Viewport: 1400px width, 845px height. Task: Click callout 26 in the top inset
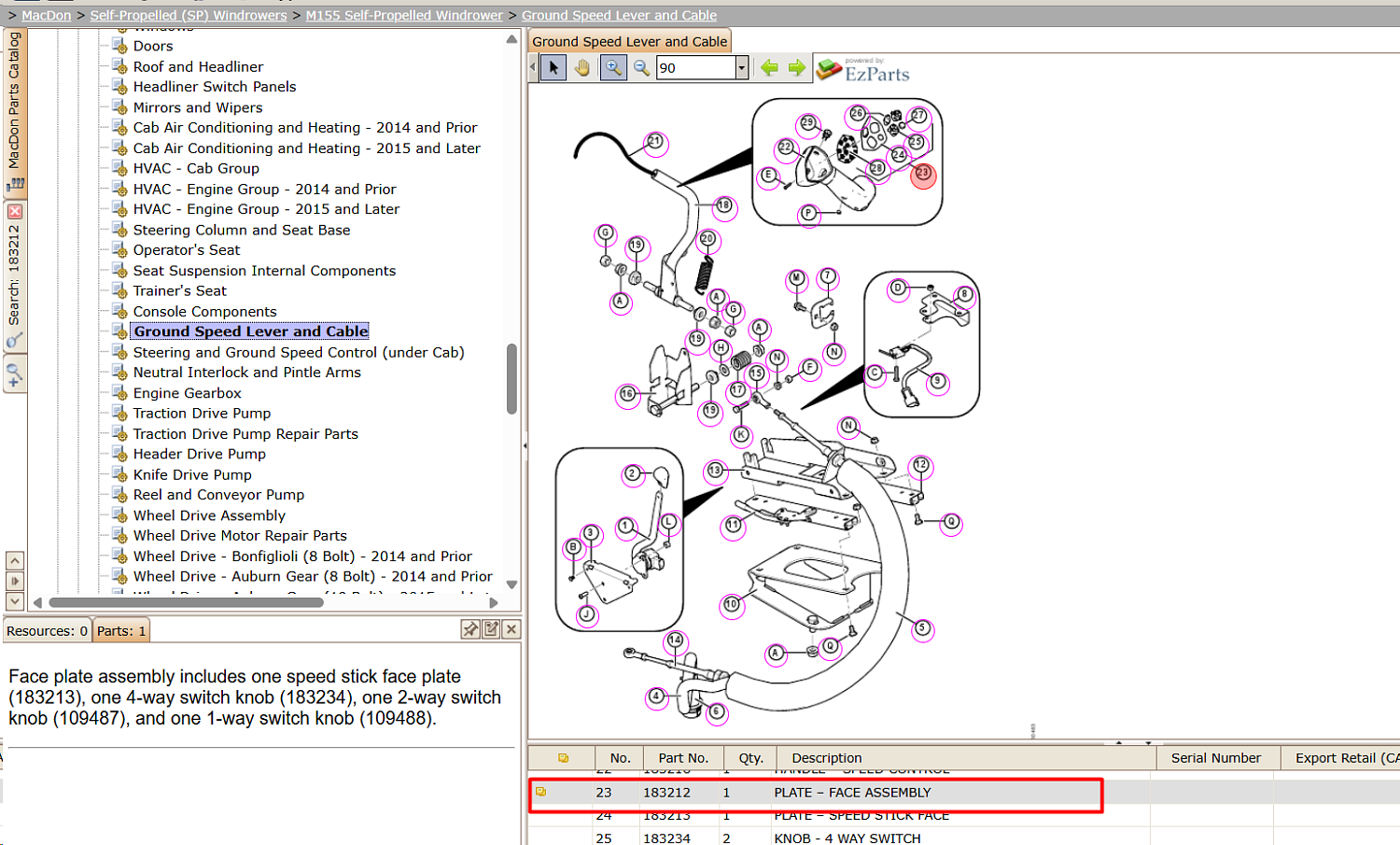[857, 114]
